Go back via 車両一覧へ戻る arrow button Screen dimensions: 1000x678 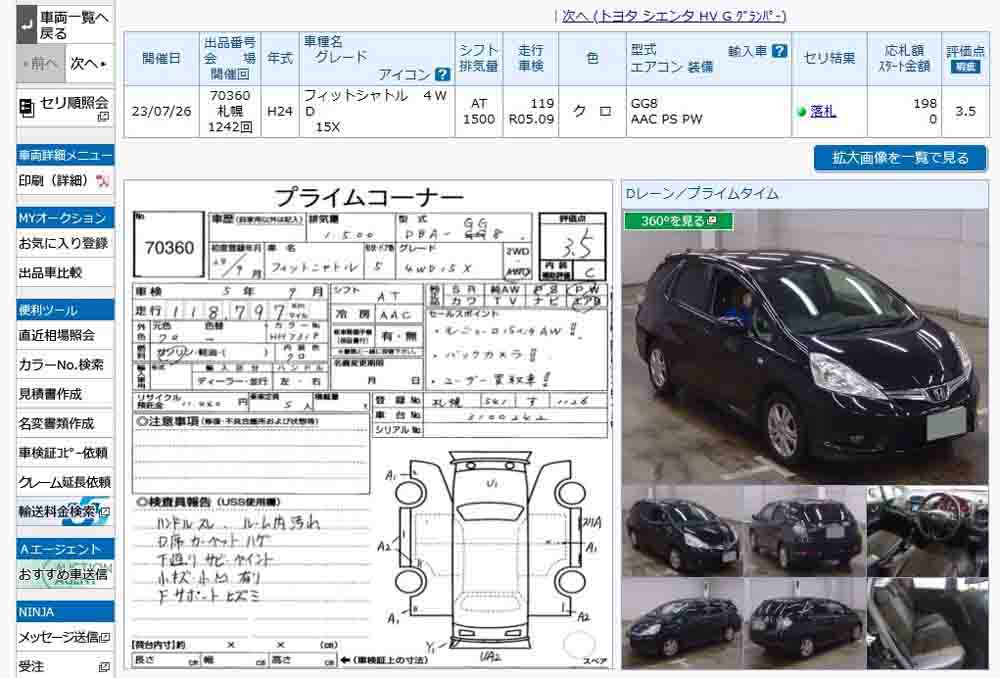(27, 25)
